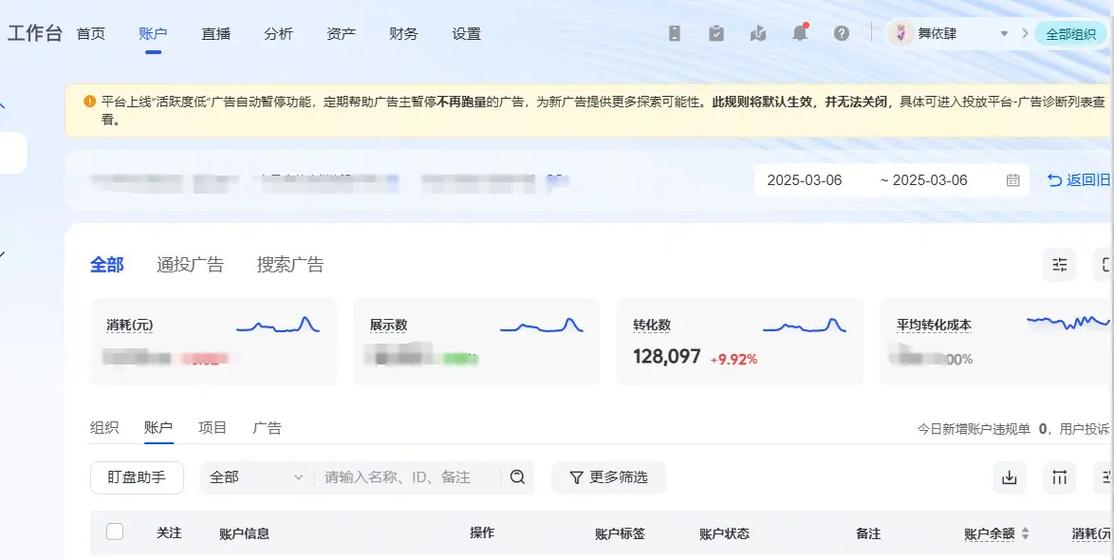This screenshot has height=560, width=1114.
Task: Open 财务 in top navigation
Action: click(x=404, y=33)
